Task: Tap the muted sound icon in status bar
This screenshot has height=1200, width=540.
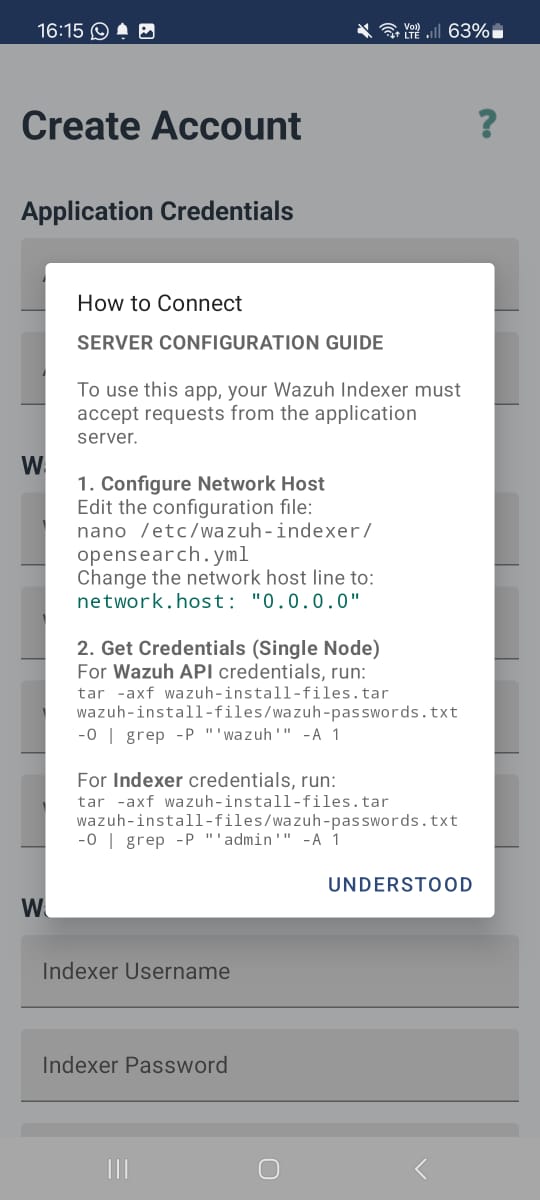Action: (365, 31)
